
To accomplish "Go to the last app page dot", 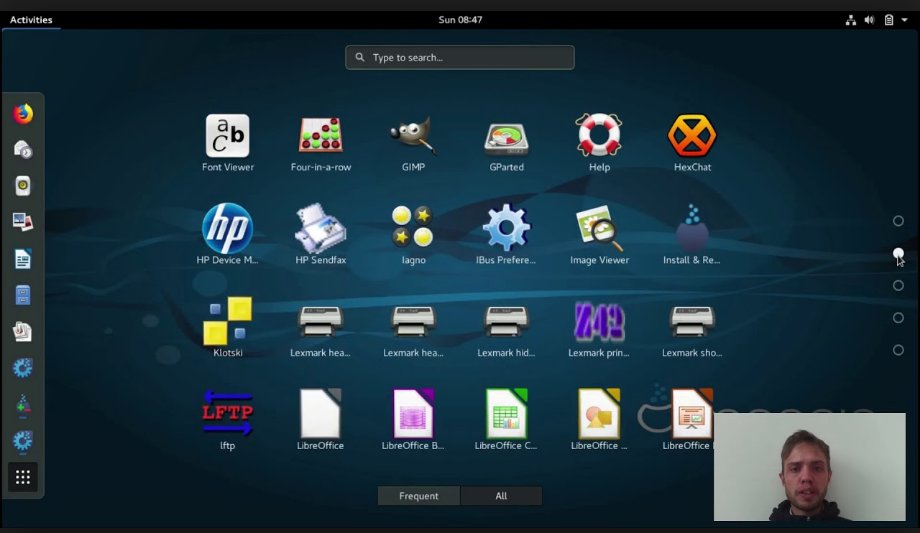I will (898, 350).
